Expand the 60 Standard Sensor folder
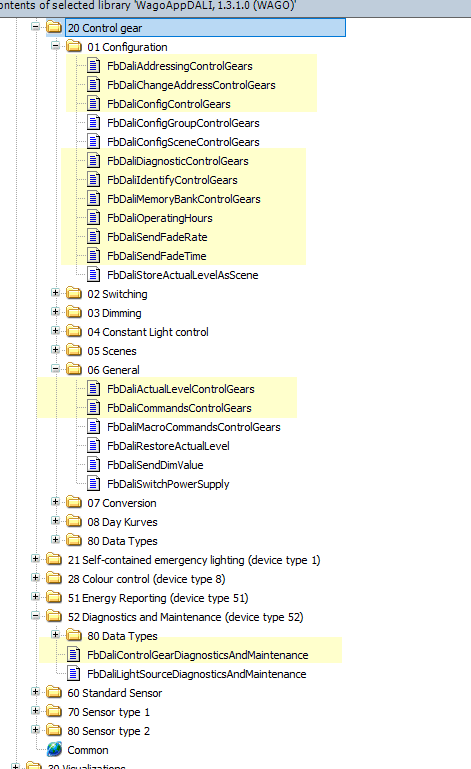 pyautogui.click(x=35, y=692)
